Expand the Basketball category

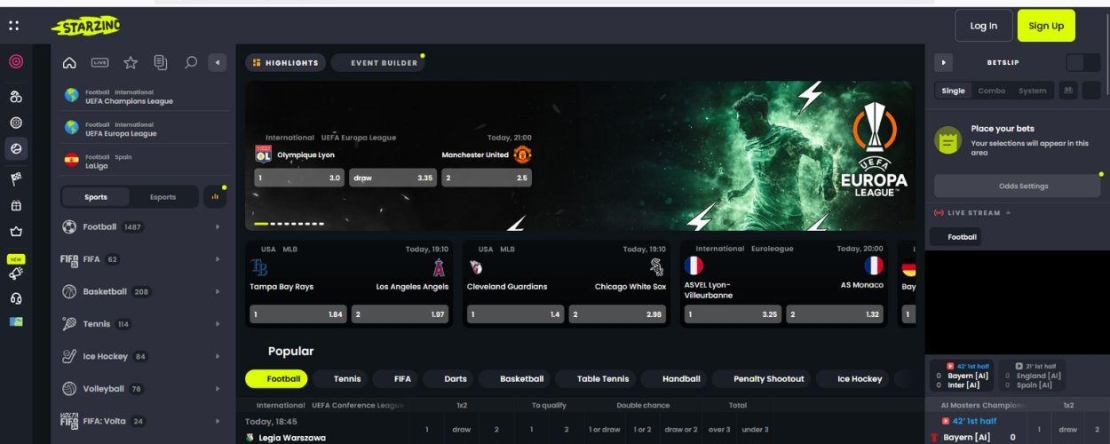(x=217, y=292)
